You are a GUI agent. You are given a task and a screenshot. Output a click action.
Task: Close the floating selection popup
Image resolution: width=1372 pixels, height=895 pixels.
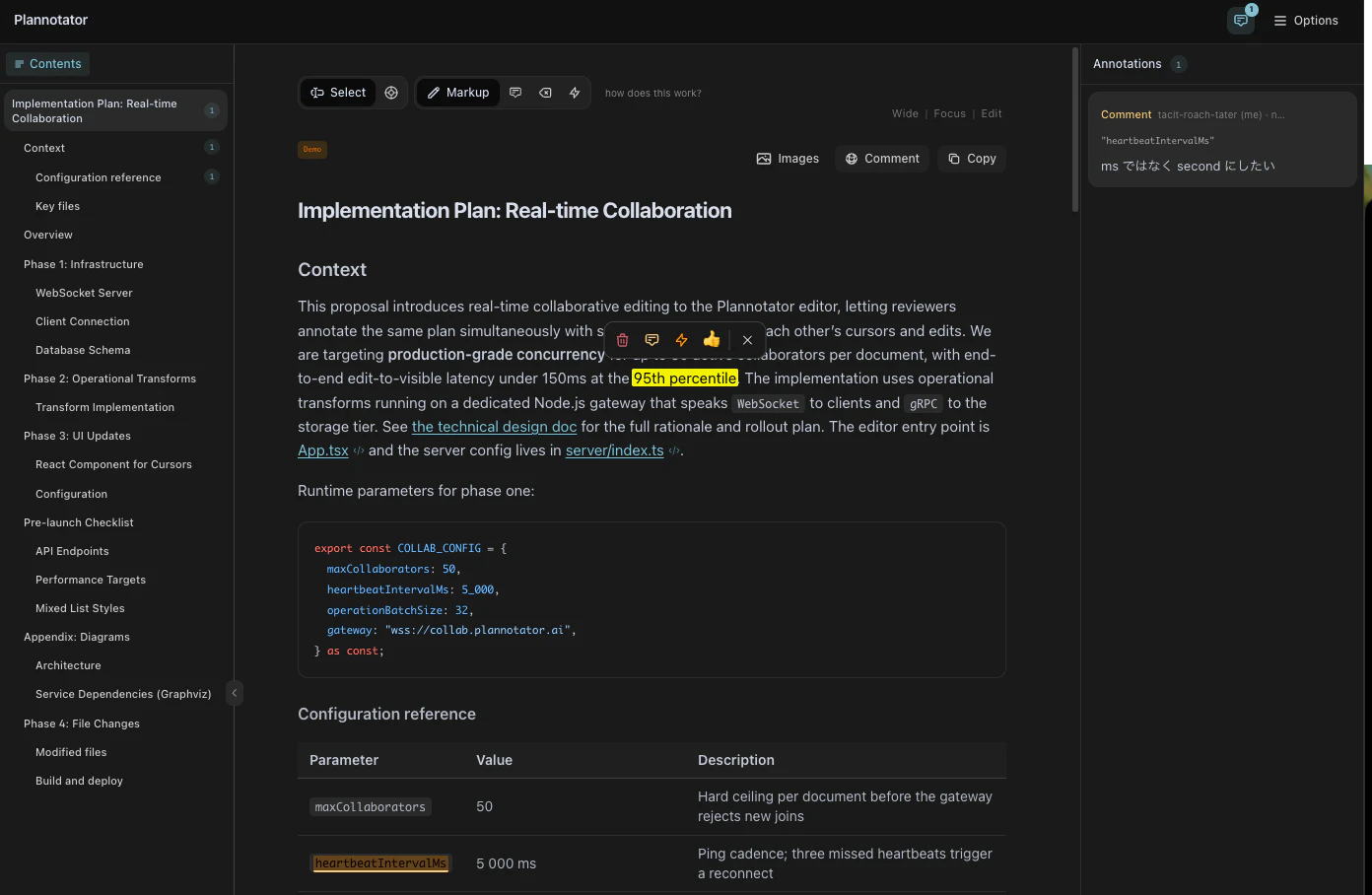747,340
